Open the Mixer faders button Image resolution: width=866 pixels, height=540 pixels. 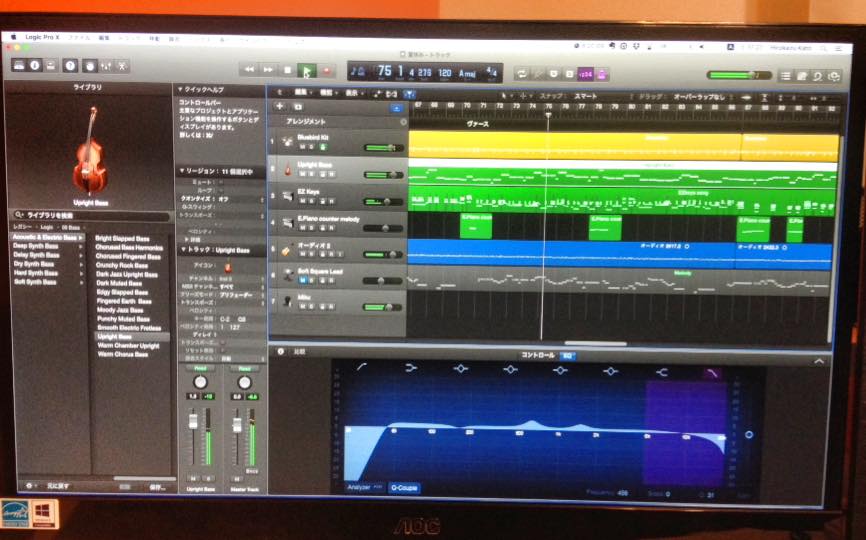[x=106, y=66]
